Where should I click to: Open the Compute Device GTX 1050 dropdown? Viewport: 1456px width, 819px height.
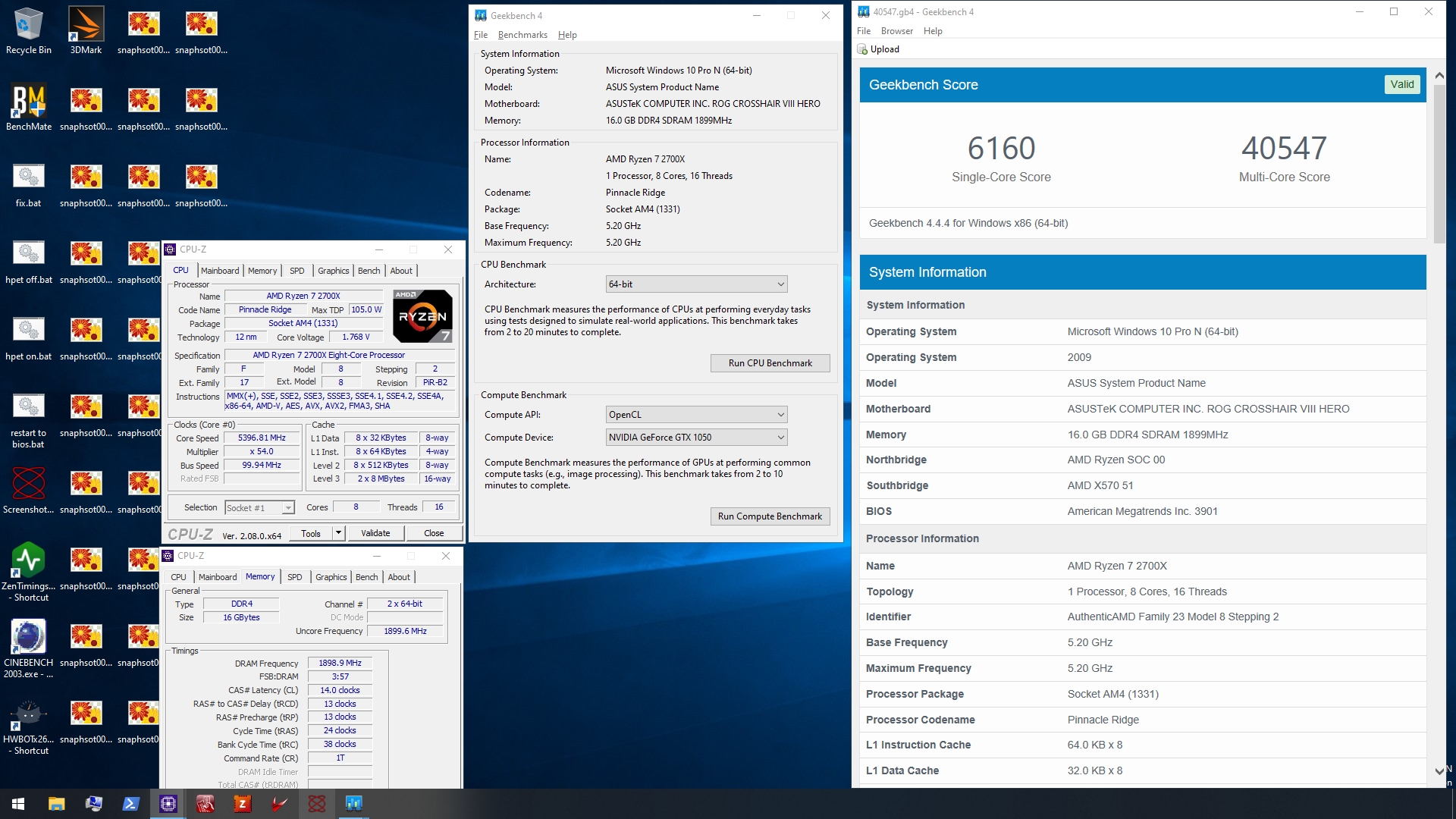696,438
